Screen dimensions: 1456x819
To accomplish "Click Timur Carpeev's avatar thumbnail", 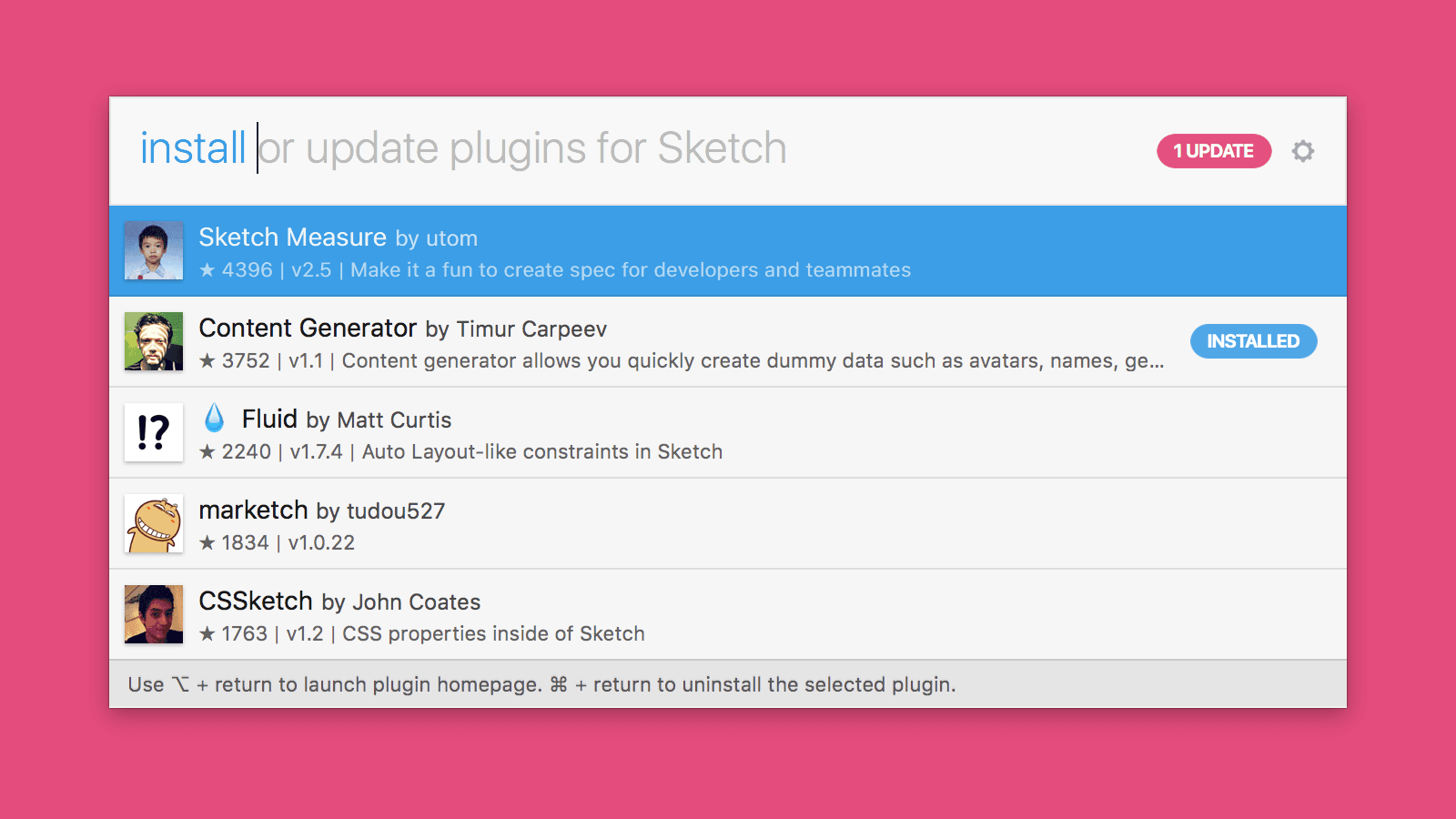I will pos(154,341).
